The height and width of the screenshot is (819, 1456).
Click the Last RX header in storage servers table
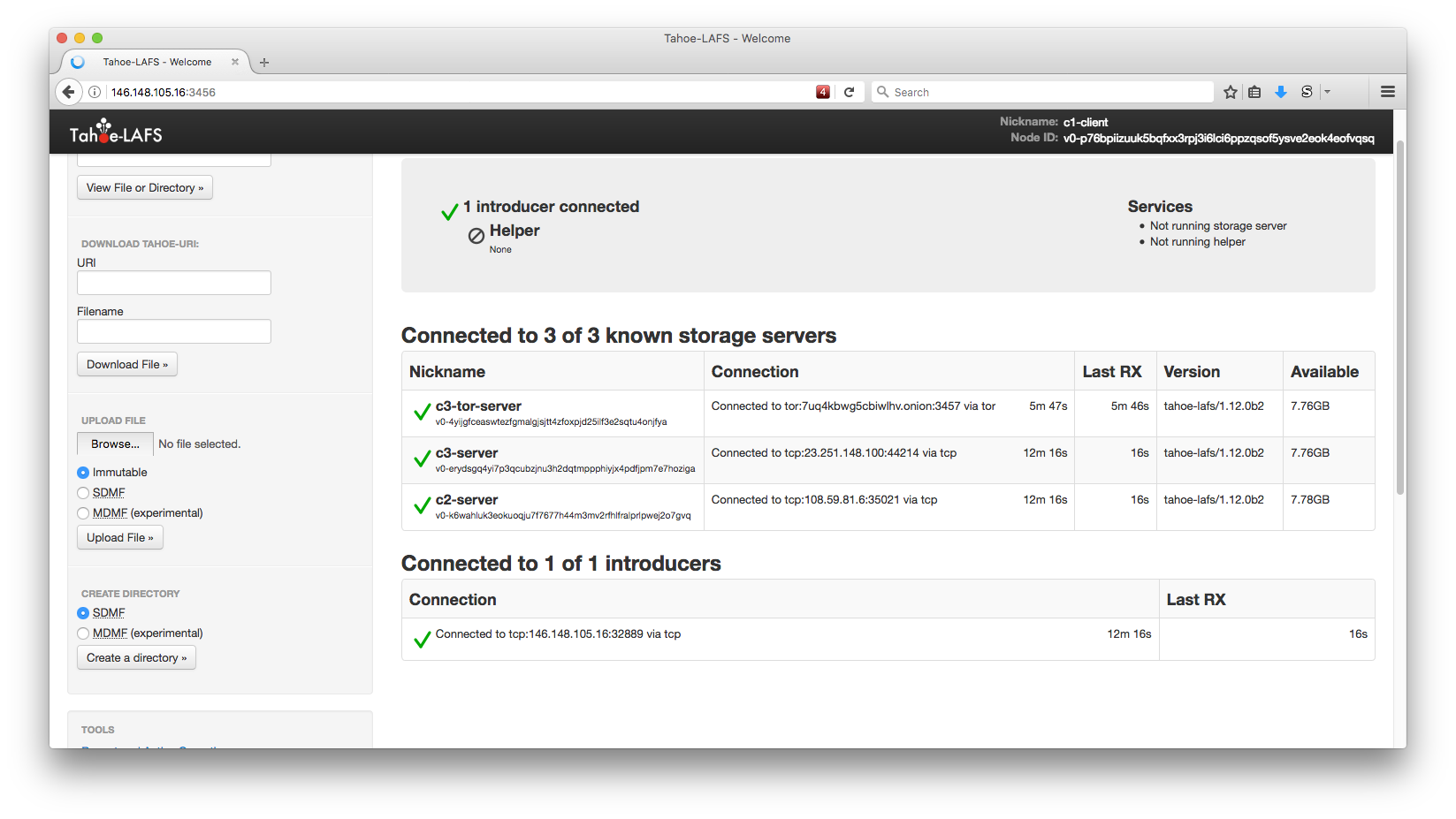click(x=1112, y=372)
